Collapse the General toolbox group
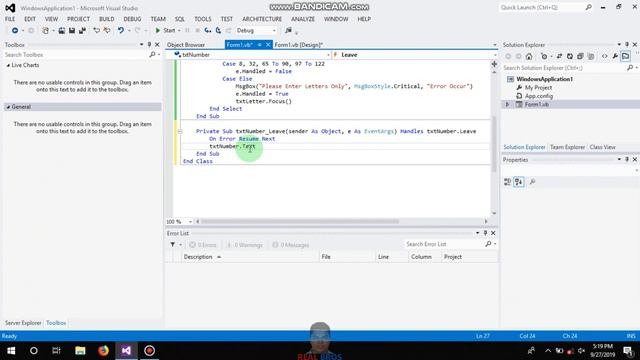 [x=8, y=107]
